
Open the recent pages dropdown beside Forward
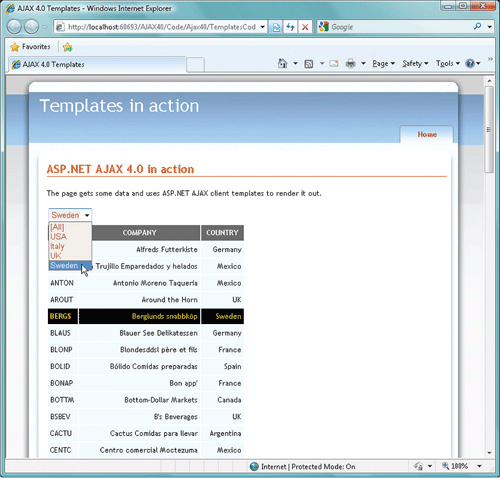(44, 27)
